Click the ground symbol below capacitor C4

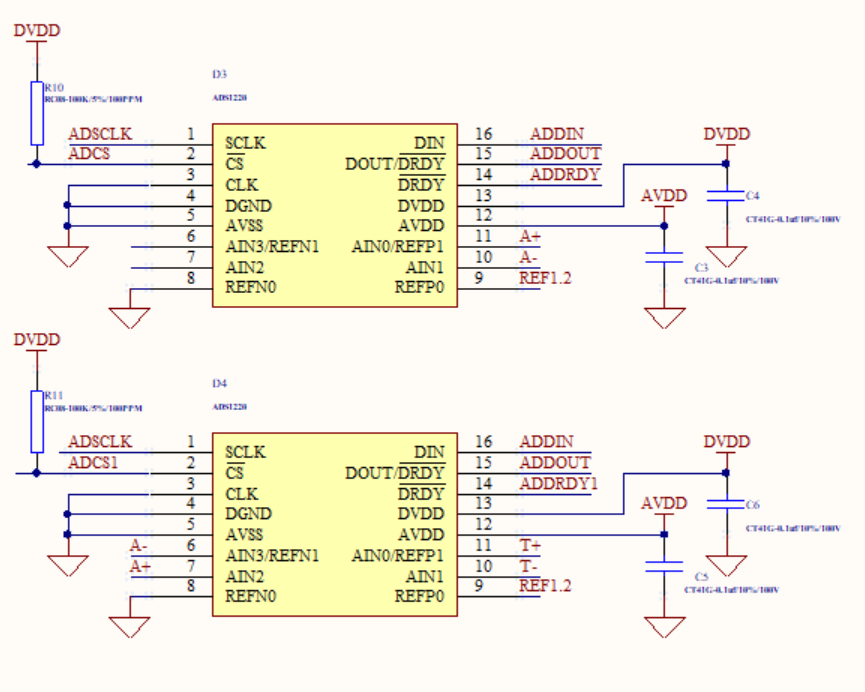[x=727, y=257]
